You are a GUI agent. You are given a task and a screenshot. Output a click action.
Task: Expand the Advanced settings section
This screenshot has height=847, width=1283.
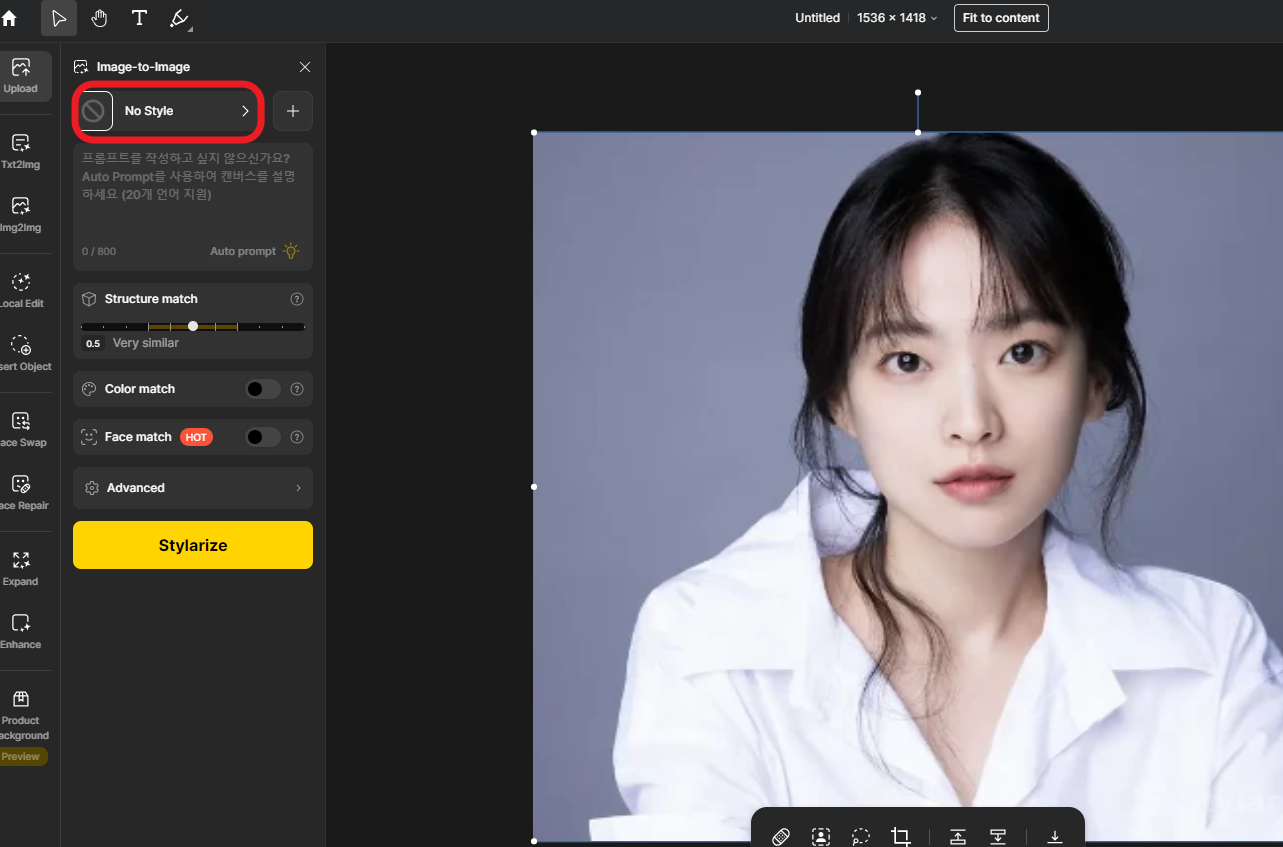point(192,488)
